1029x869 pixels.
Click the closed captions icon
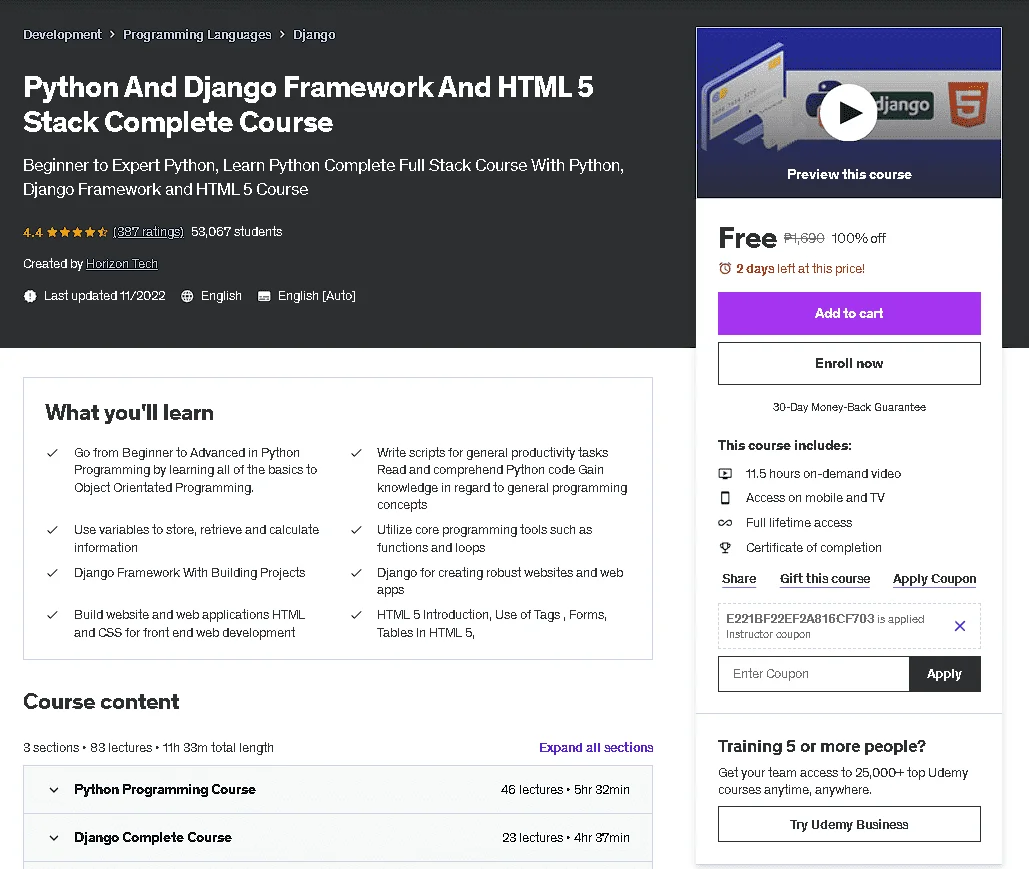coord(264,296)
